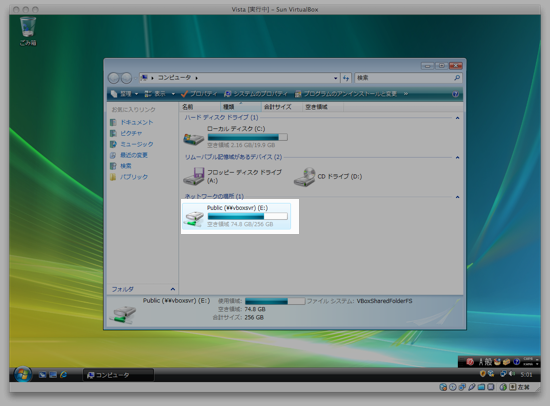Go forward with the Explorer forward arrow
550x406 pixels.
[126, 78]
